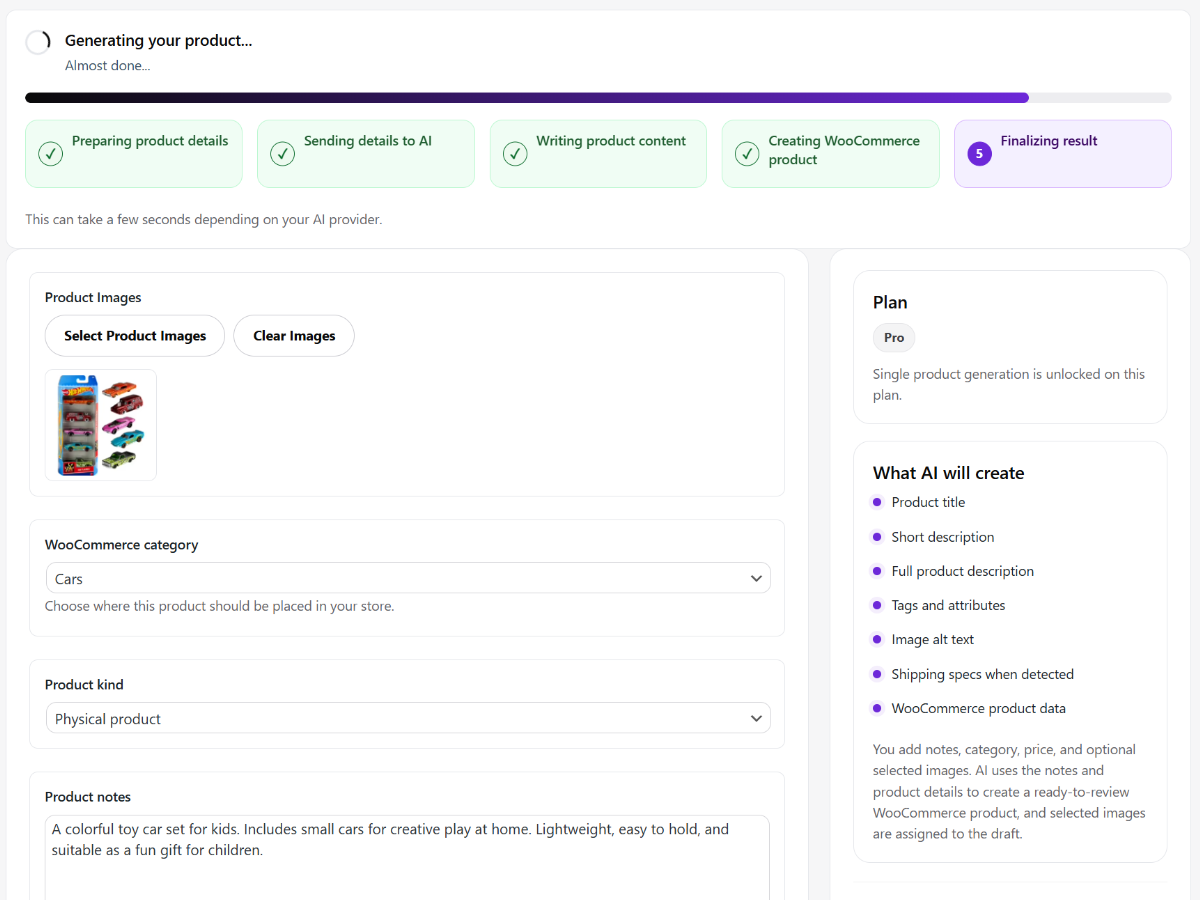
Task: Click the 'Almost done...' status text
Action: [x=108, y=66]
